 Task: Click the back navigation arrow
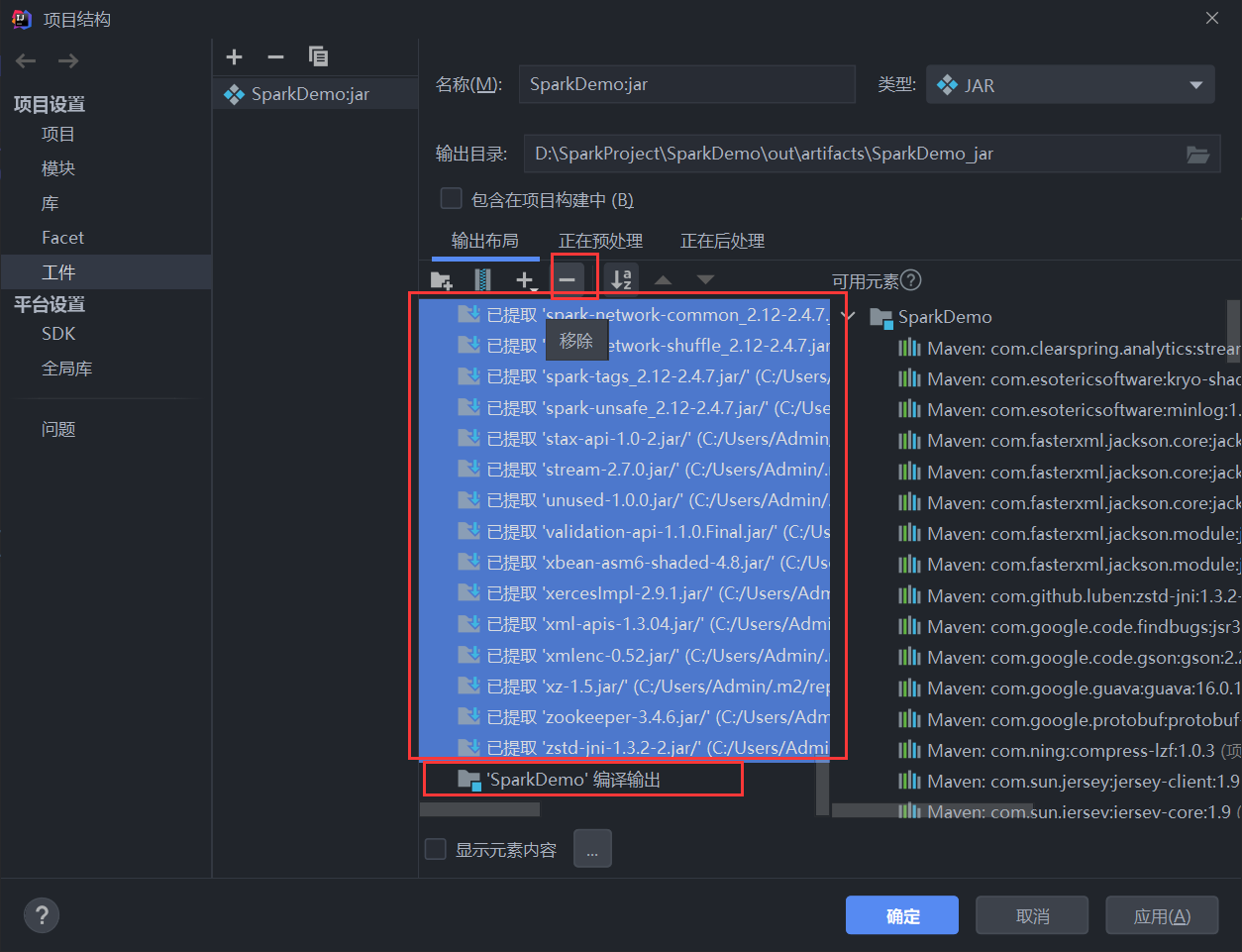pos(26,61)
